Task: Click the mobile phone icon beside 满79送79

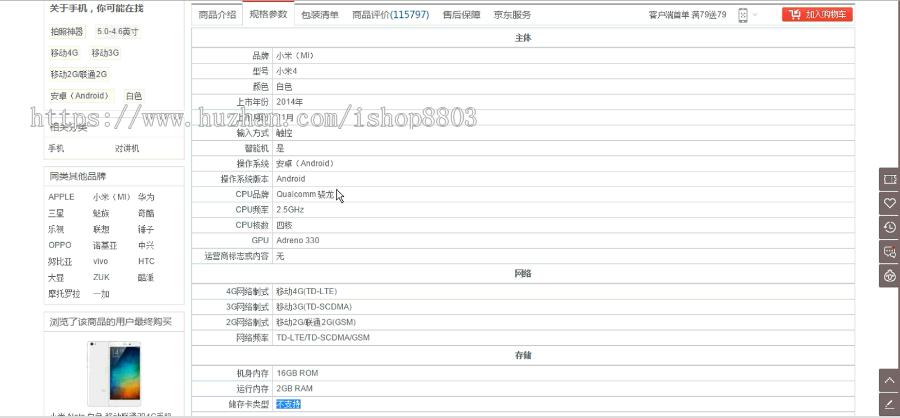Action: [x=743, y=15]
